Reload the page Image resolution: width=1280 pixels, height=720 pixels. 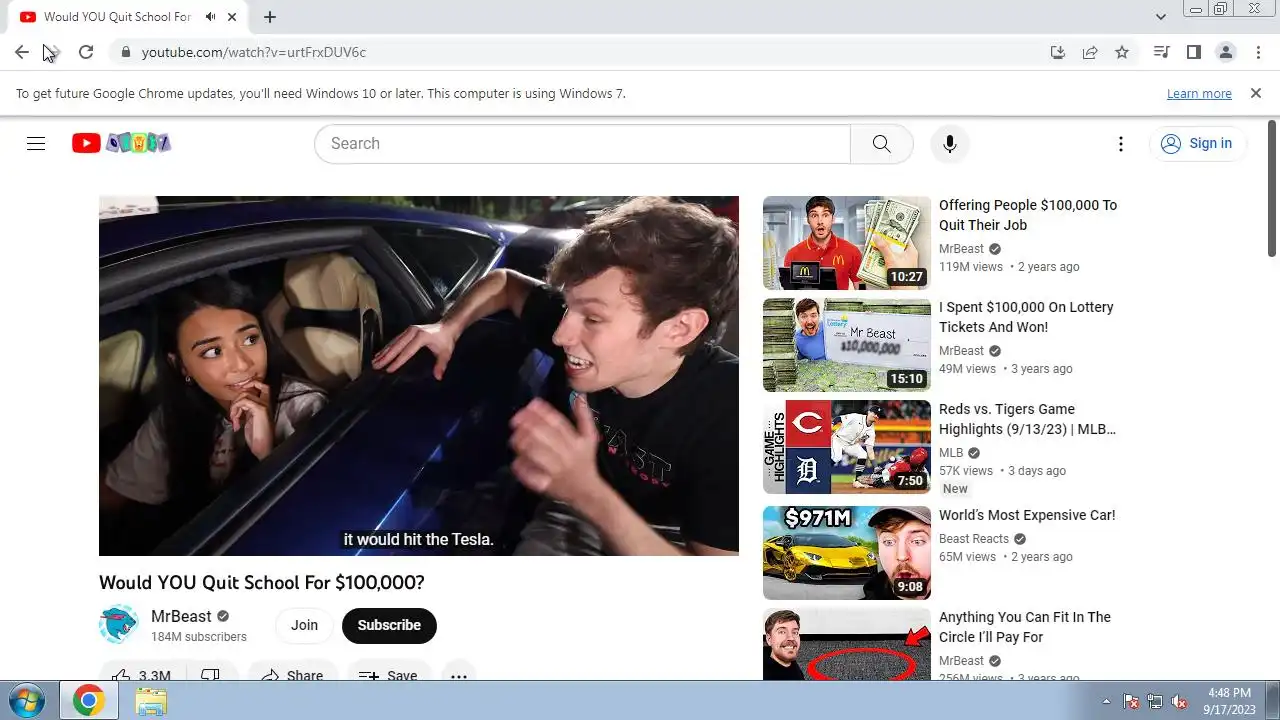click(x=86, y=52)
